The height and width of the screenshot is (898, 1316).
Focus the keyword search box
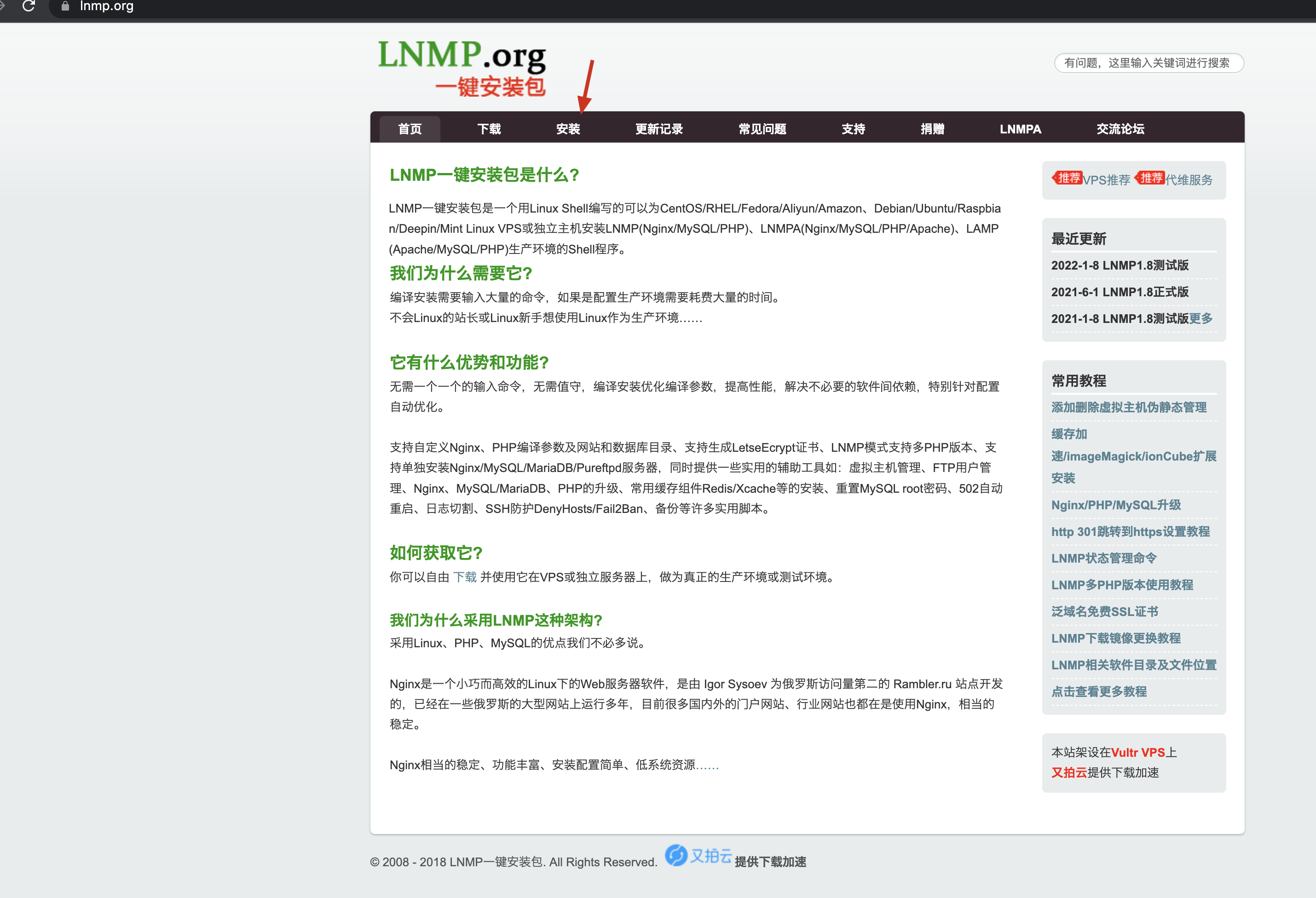pos(1149,63)
